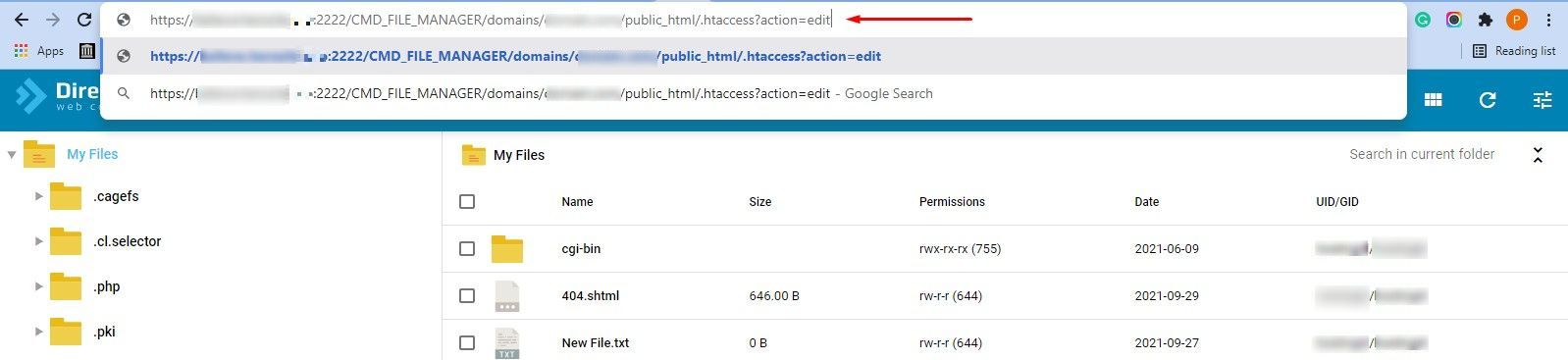
Task: Toggle the select-all checkbox in table header
Action: tap(467, 201)
